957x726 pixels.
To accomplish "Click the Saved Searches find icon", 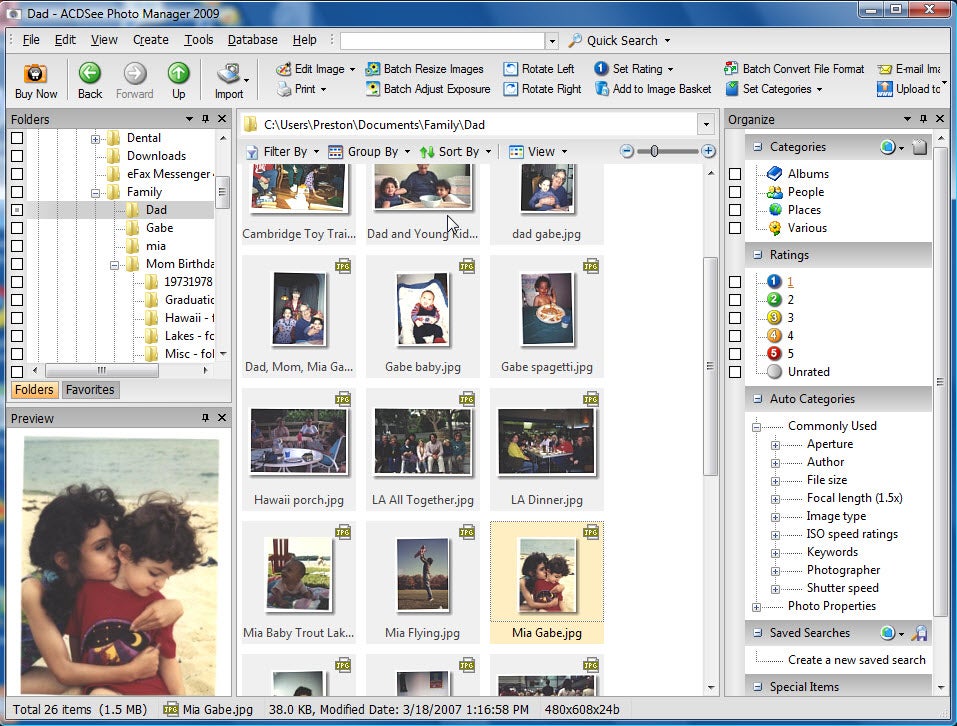I will point(920,633).
